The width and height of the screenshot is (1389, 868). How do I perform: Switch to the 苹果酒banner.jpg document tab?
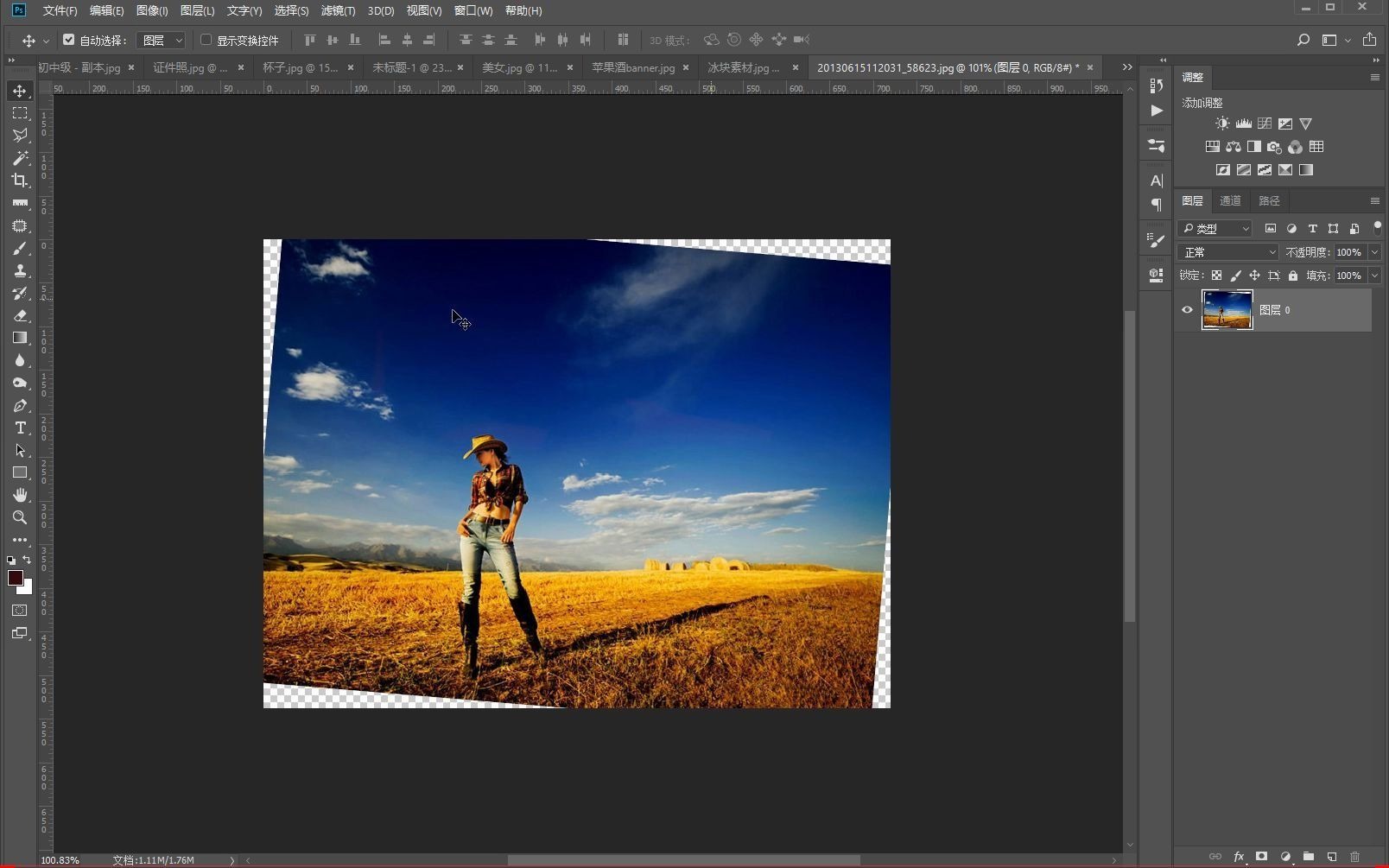[x=633, y=67]
